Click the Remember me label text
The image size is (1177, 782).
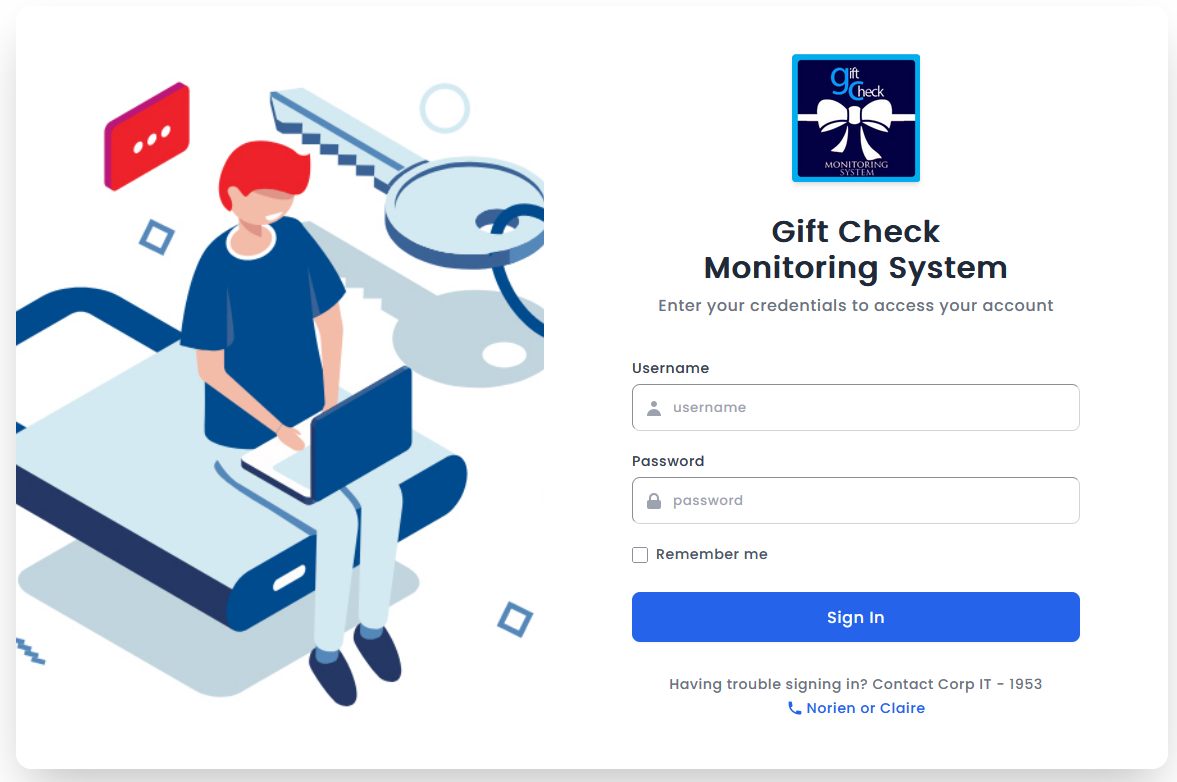click(711, 554)
